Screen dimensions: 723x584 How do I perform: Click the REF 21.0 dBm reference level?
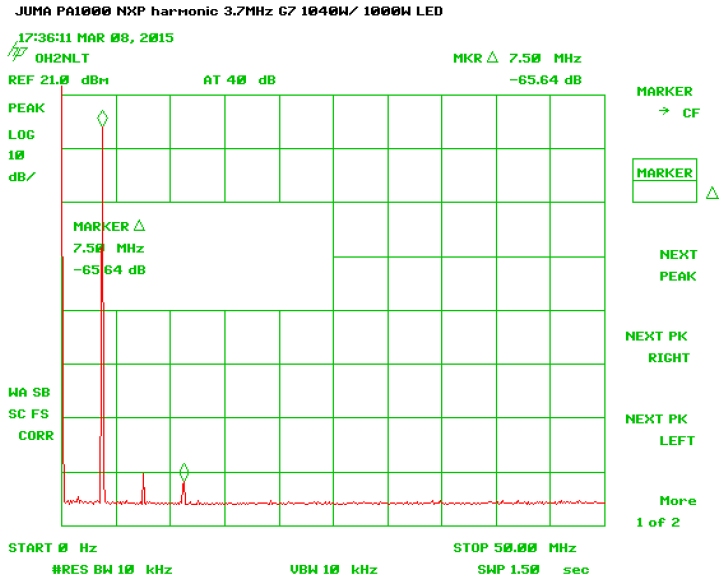(59, 80)
